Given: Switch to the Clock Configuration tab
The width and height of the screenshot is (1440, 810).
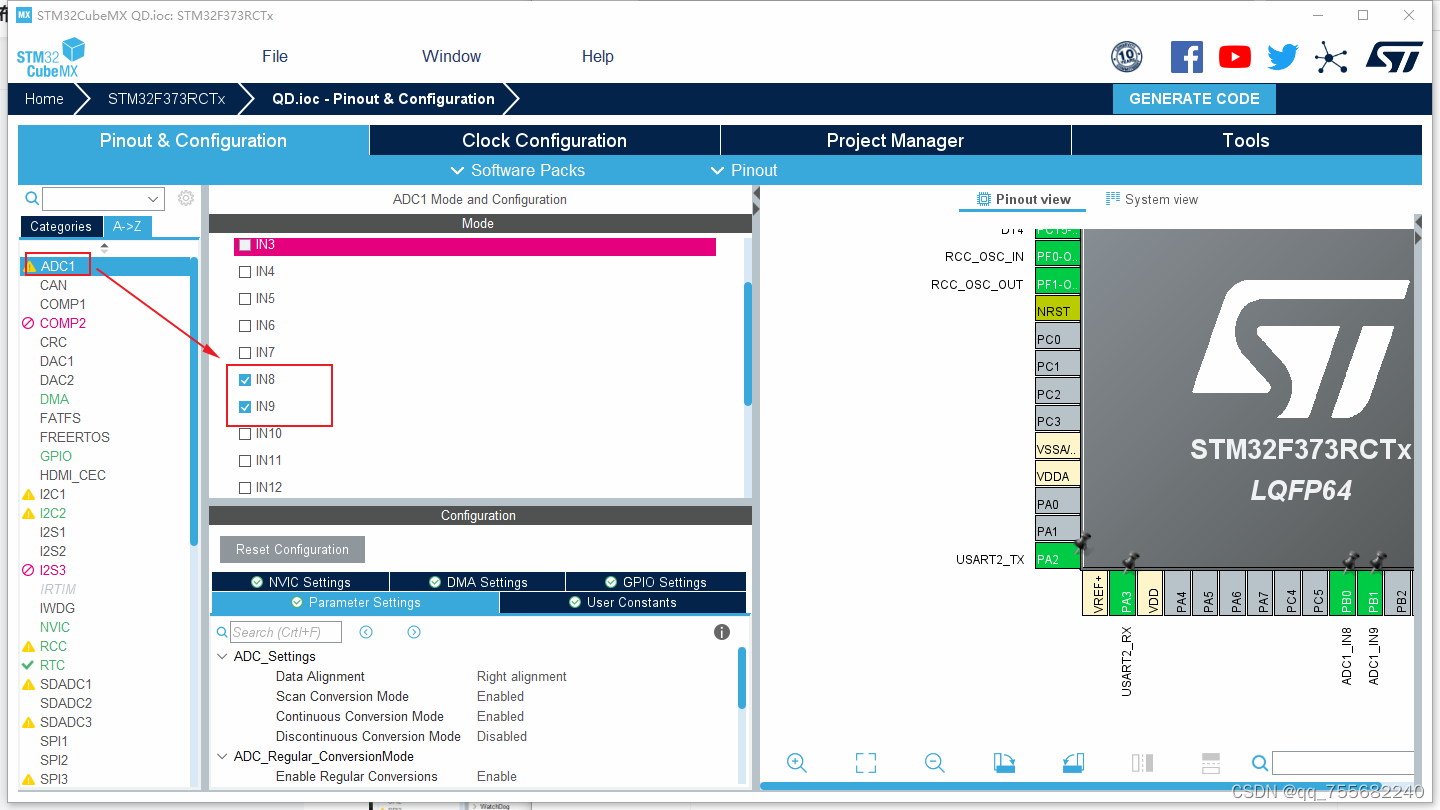Looking at the screenshot, I should pyautogui.click(x=545, y=141).
